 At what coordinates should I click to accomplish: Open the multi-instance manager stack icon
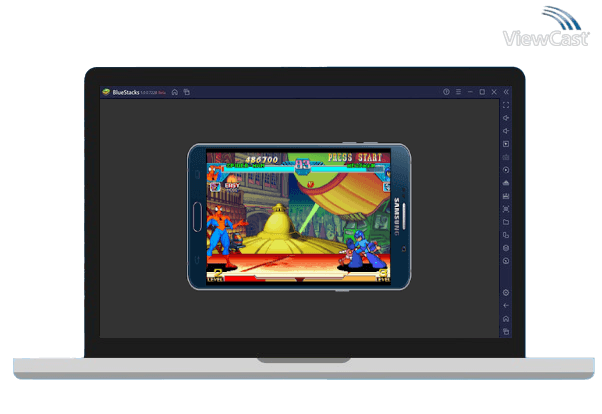(506, 248)
